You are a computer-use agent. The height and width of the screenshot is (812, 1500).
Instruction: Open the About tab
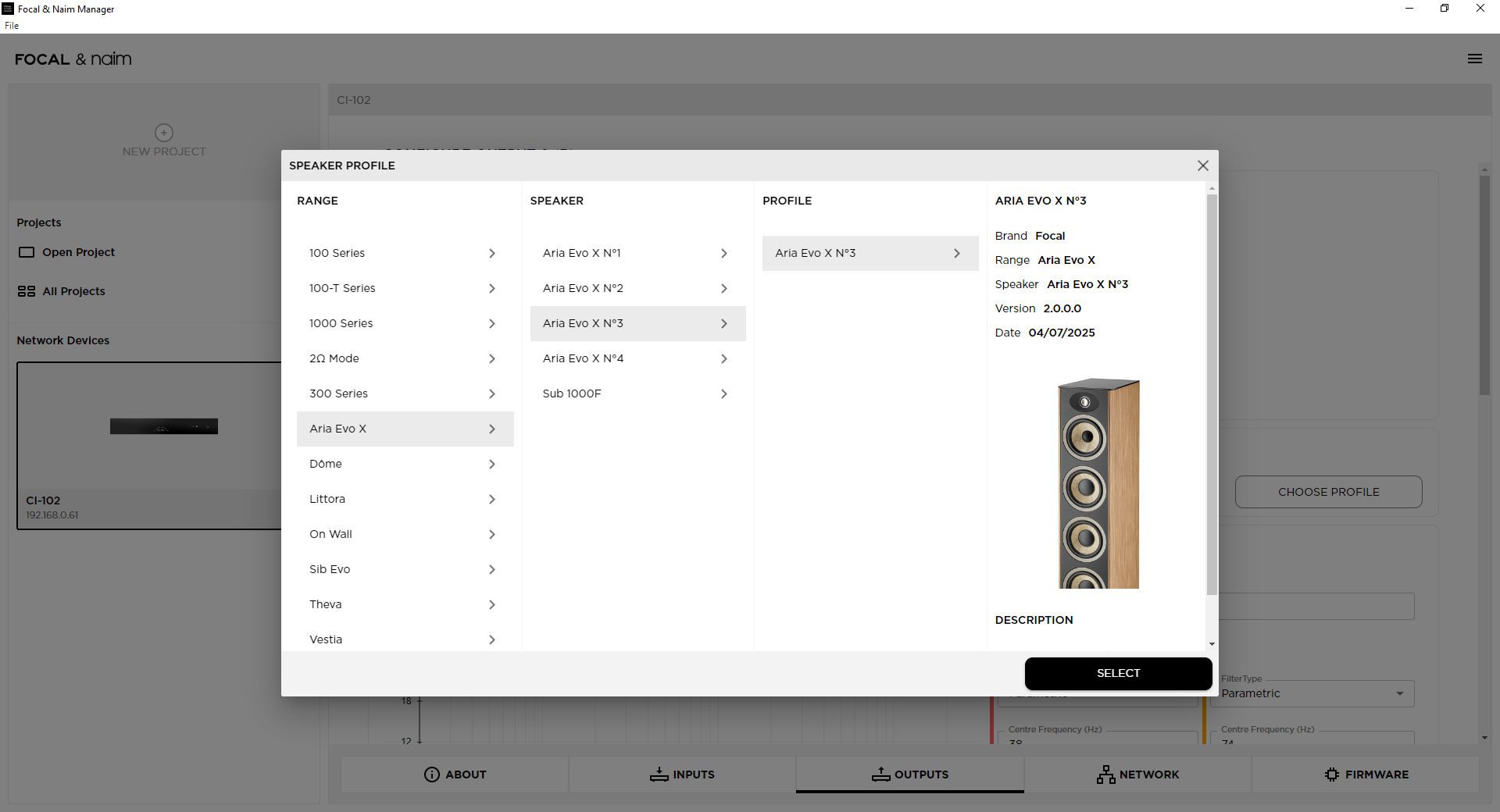(455, 774)
